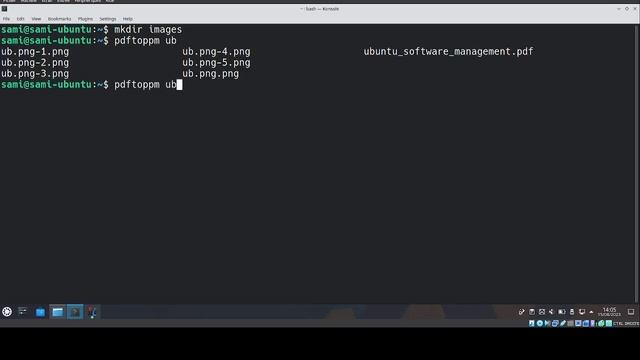The image size is (640, 360).
Task: Click ub.png-1.png in the terminal output
Action: pyautogui.click(x=35, y=52)
